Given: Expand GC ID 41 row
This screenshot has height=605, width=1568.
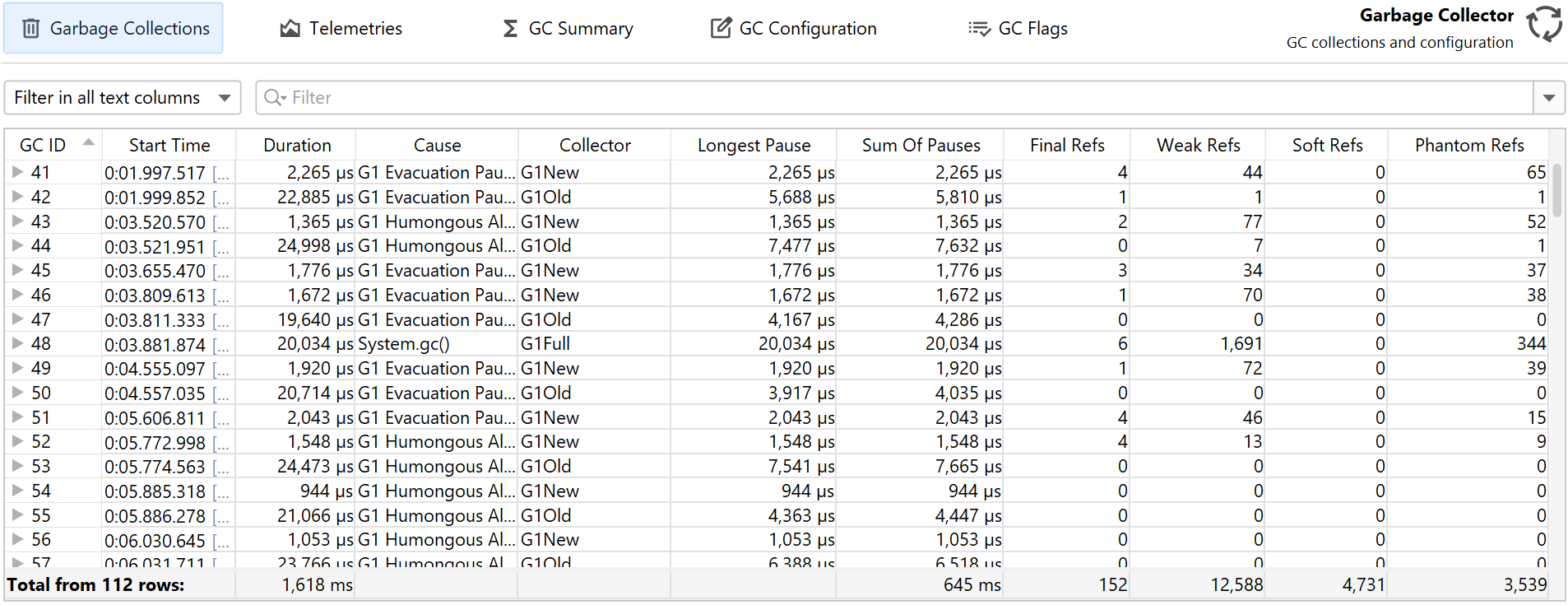Looking at the screenshot, I should click(x=17, y=172).
